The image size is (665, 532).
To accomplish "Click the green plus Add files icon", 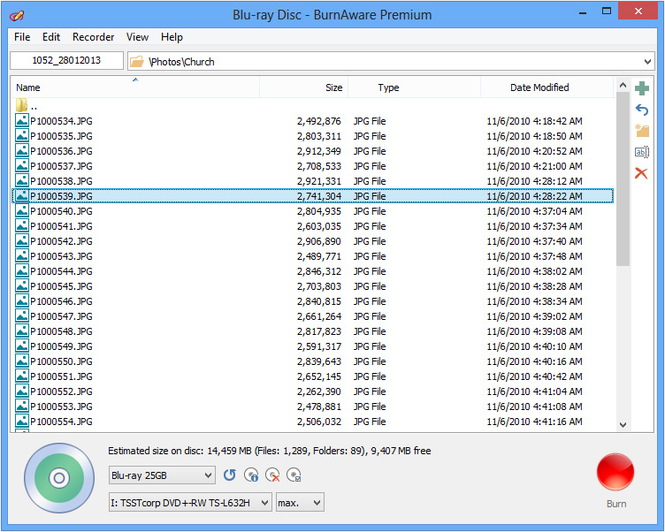I will pos(642,88).
